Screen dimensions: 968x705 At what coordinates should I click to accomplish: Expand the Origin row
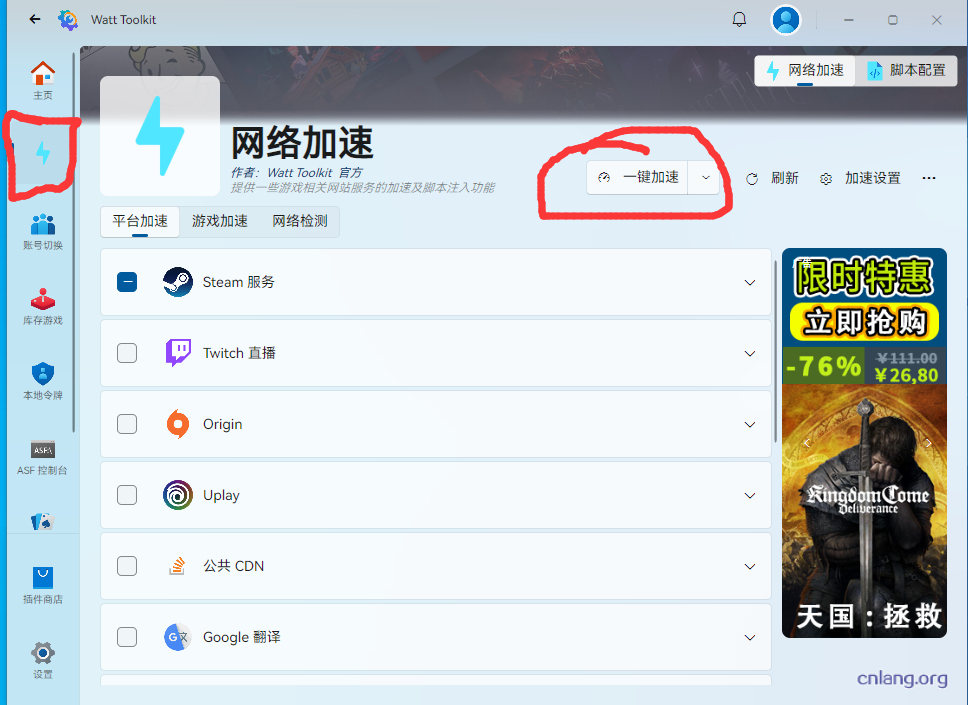(x=749, y=425)
